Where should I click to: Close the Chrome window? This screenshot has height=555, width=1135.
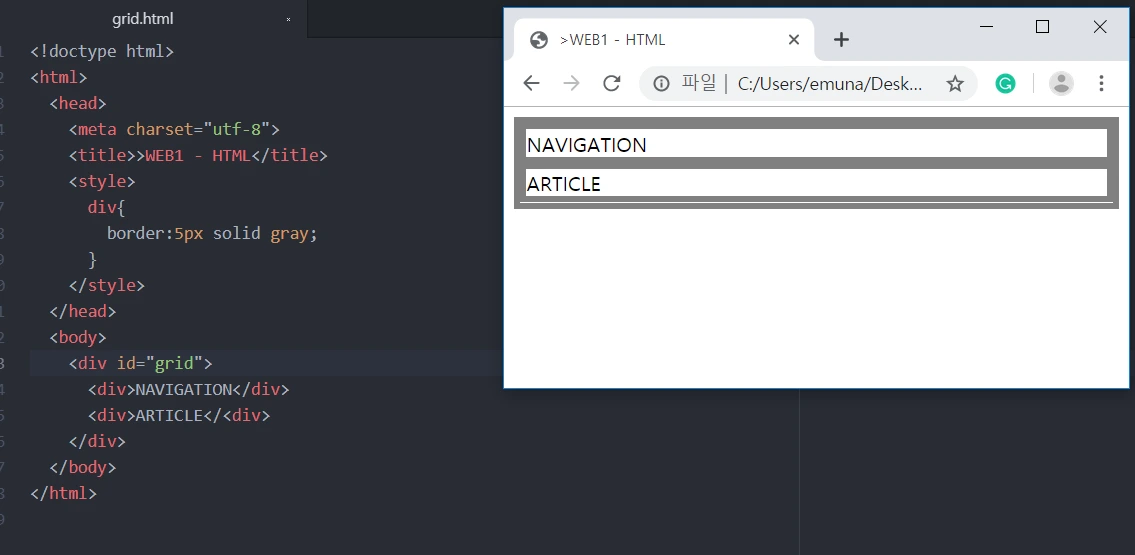1100,27
